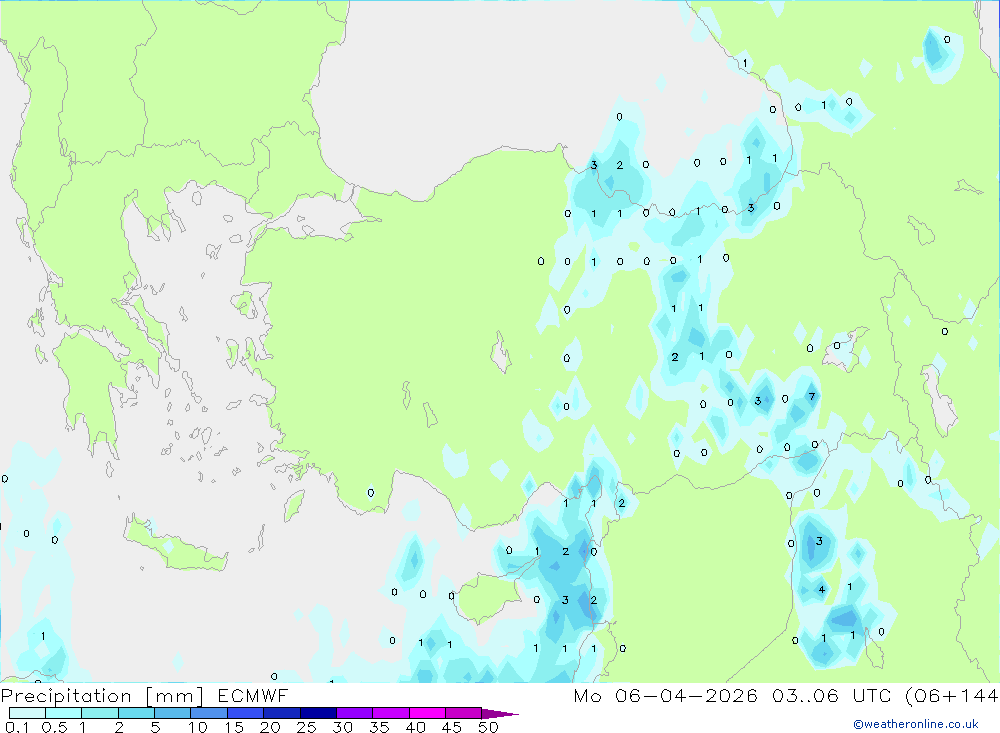
Task: Click the '0.1' legend scale label
Action: [17, 727]
